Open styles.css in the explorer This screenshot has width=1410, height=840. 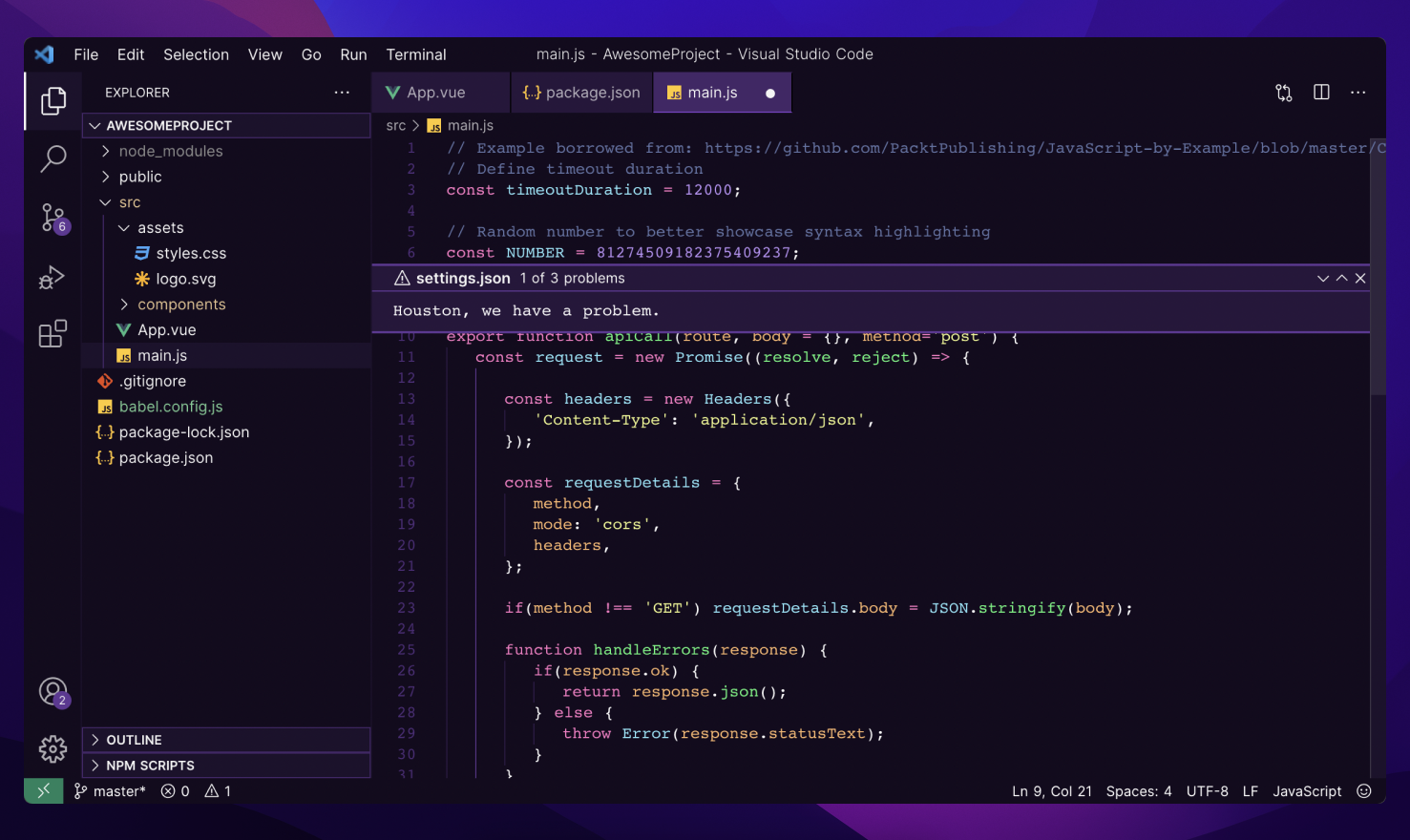coord(227,253)
